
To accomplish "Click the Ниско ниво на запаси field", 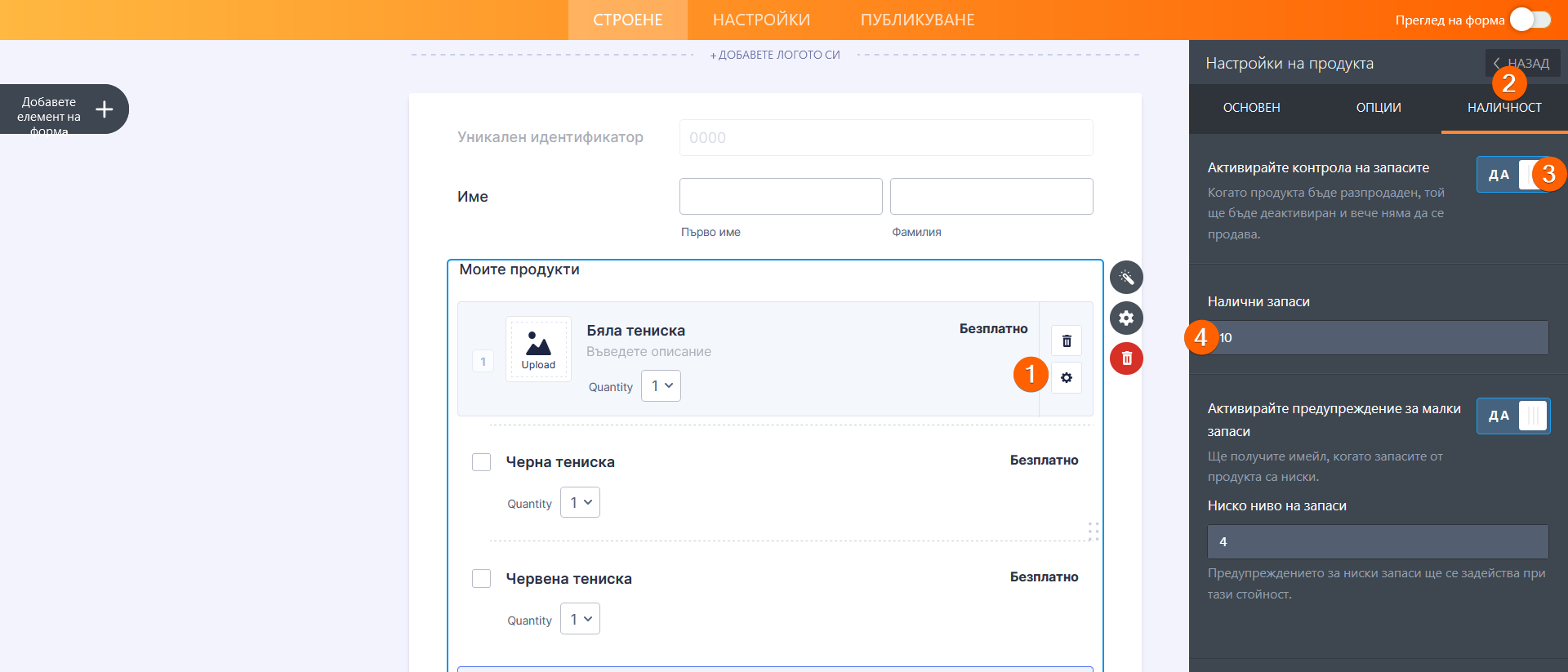I will (1378, 541).
